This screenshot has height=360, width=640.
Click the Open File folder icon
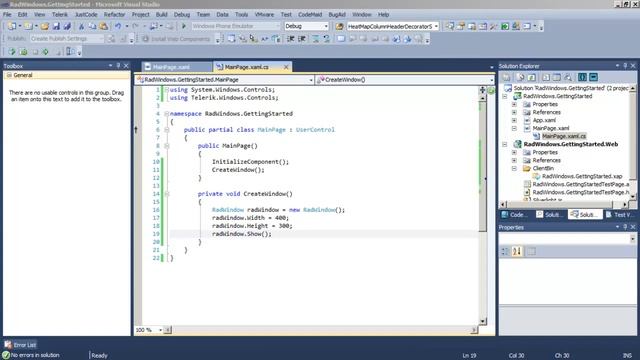click(45, 26)
